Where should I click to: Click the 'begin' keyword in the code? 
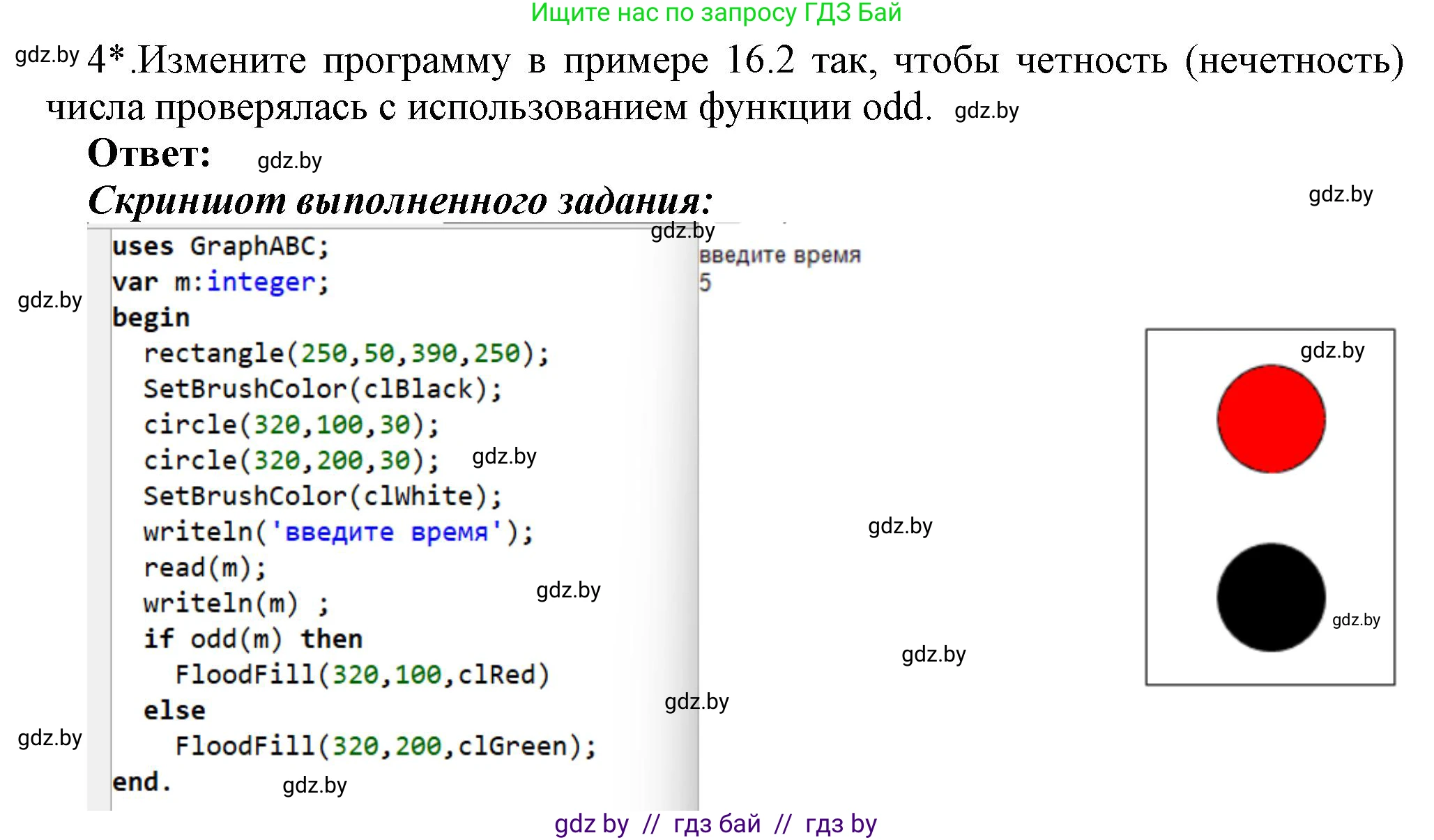pos(151,318)
